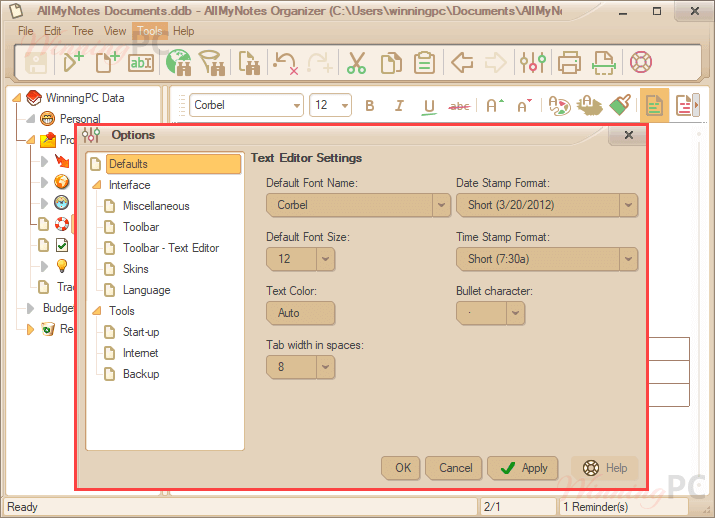
Task: Click the Print Preview icon
Action: [604, 62]
